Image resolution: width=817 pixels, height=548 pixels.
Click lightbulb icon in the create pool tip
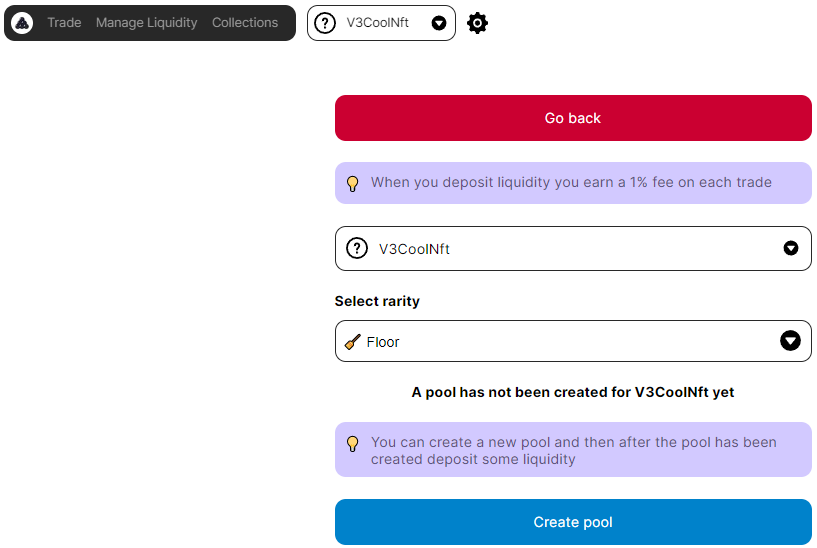tap(352, 443)
